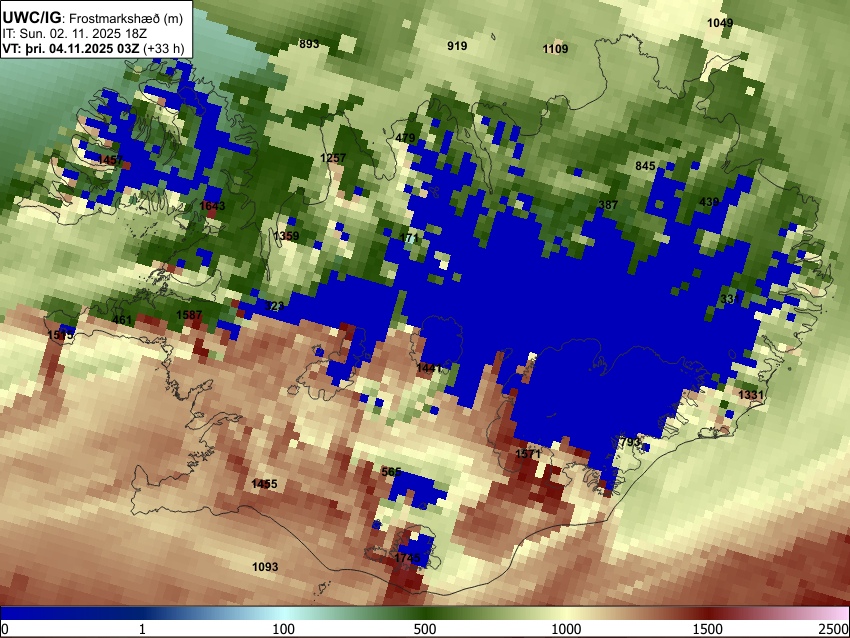Click the map value 171
Image resolution: width=850 pixels, height=638 pixels.
click(409, 237)
